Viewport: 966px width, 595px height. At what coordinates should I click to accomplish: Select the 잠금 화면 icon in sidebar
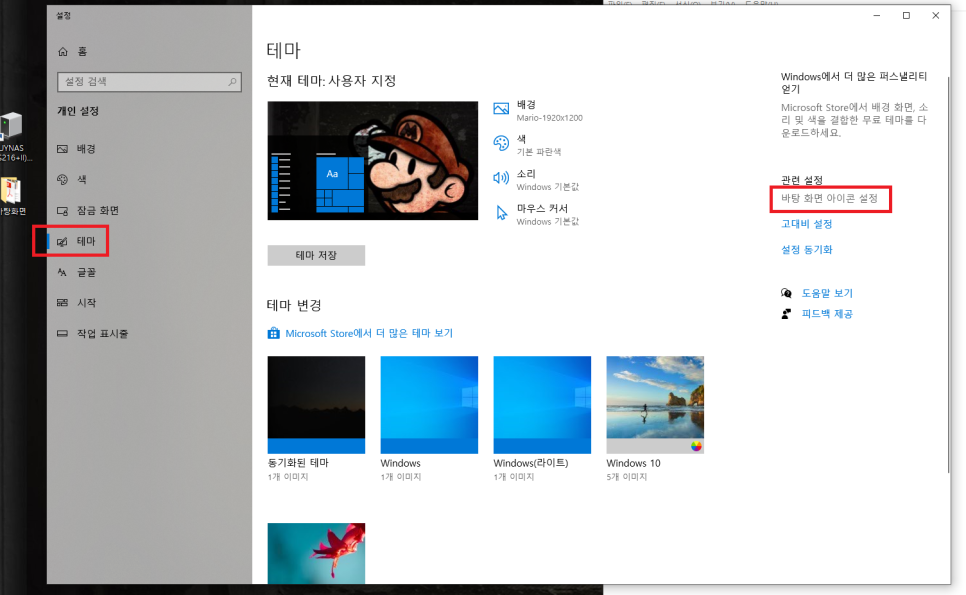[62, 211]
